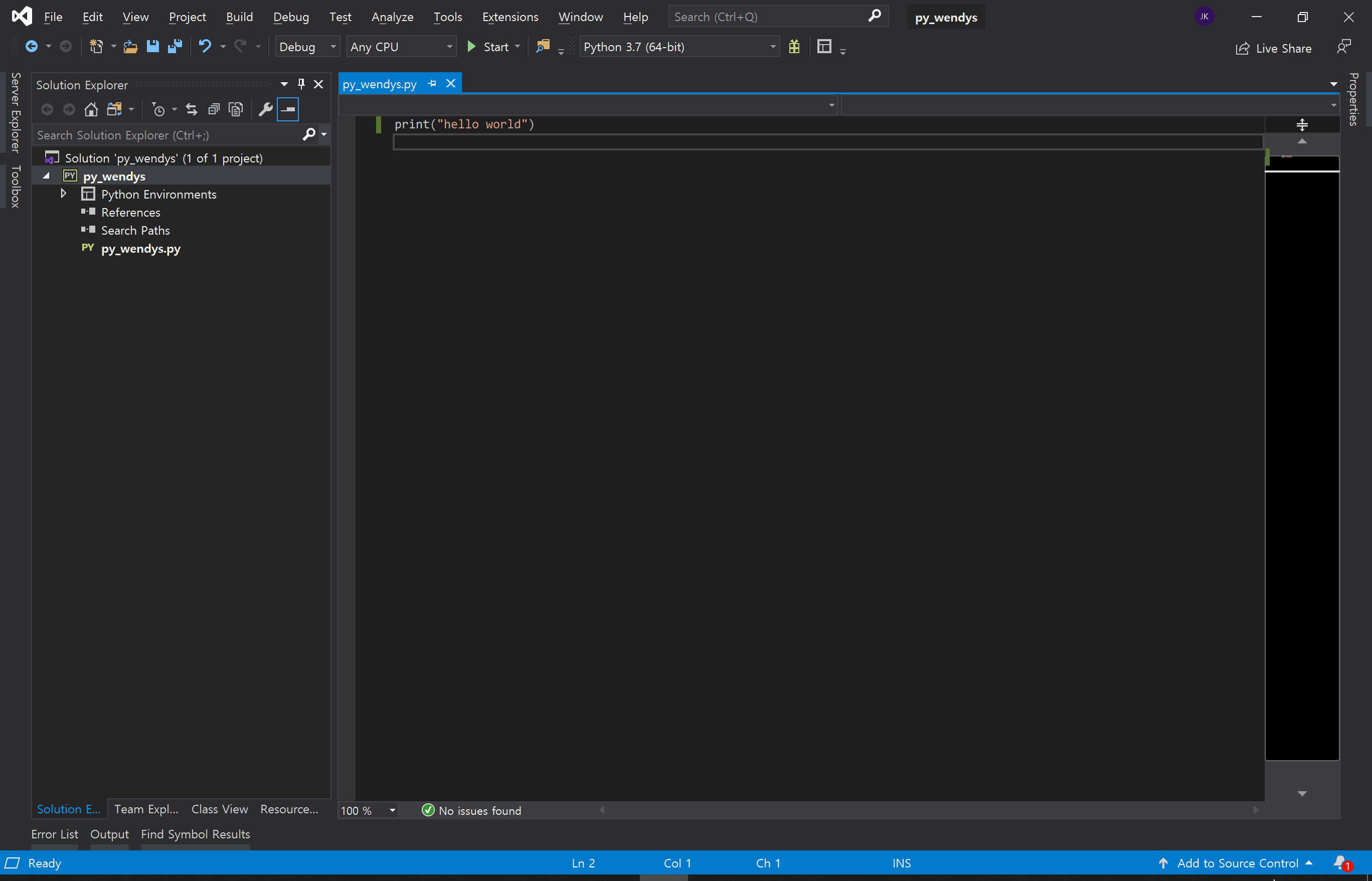Click Add to Source Control
1372x881 pixels.
1237,862
